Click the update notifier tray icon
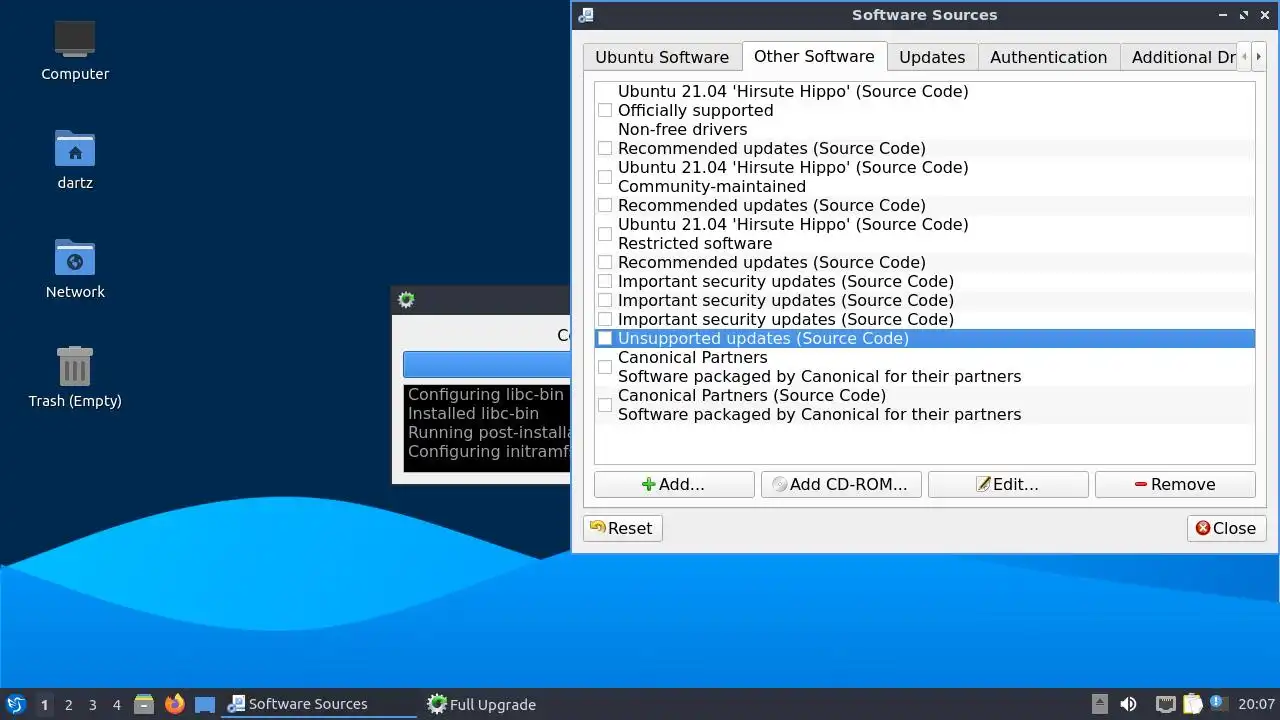The width and height of the screenshot is (1280, 720). [x=1219, y=703]
